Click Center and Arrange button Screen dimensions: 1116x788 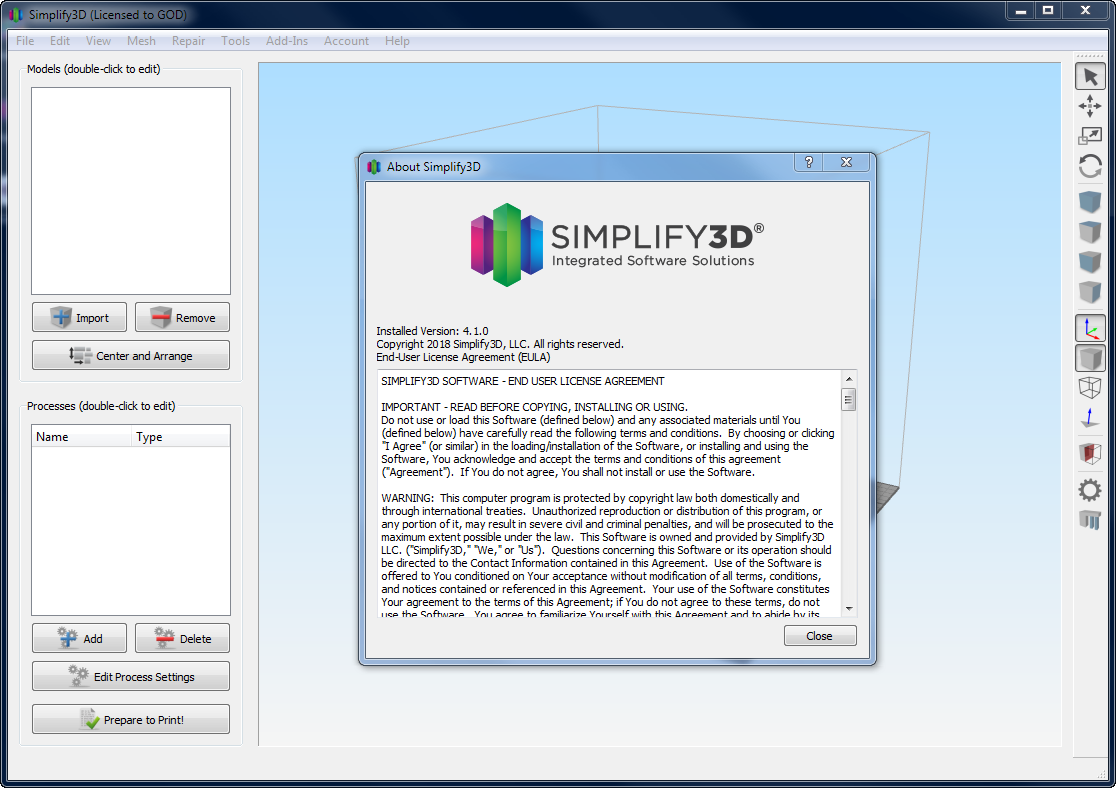point(131,355)
